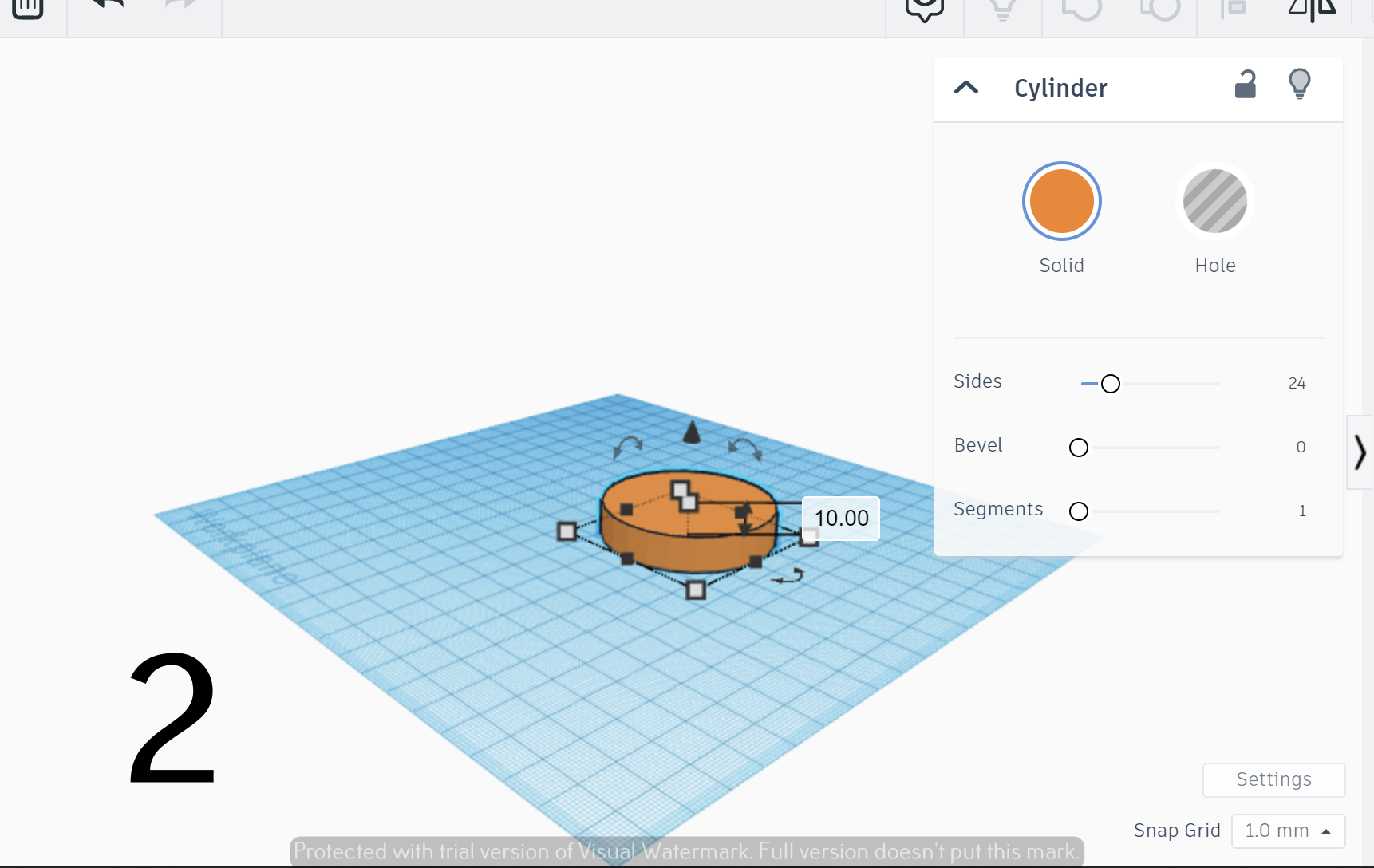Expand the side shapes panel arrow
This screenshot has width=1374, height=868.
(1360, 452)
